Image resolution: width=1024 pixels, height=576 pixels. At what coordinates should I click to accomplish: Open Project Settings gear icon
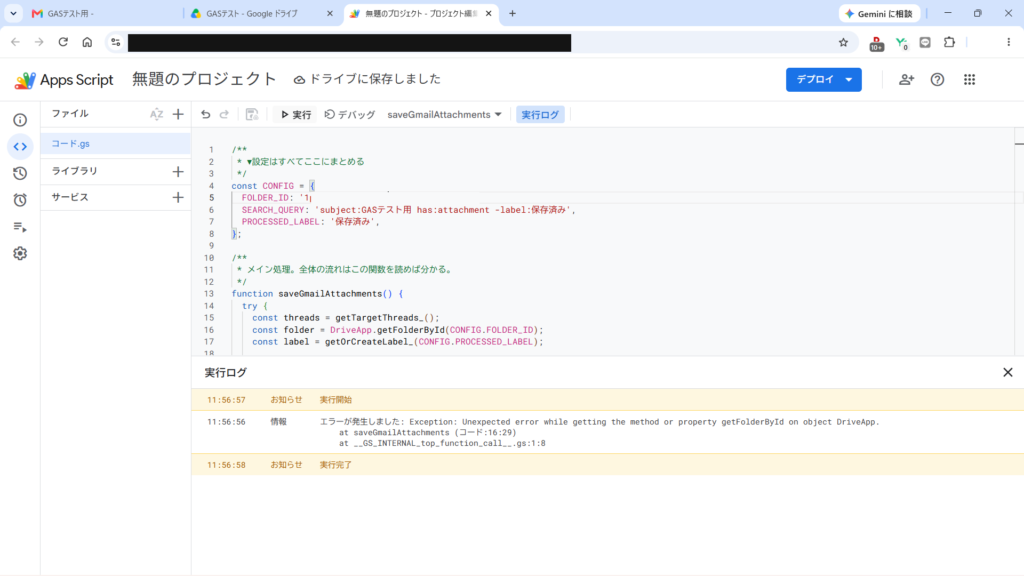(20, 253)
